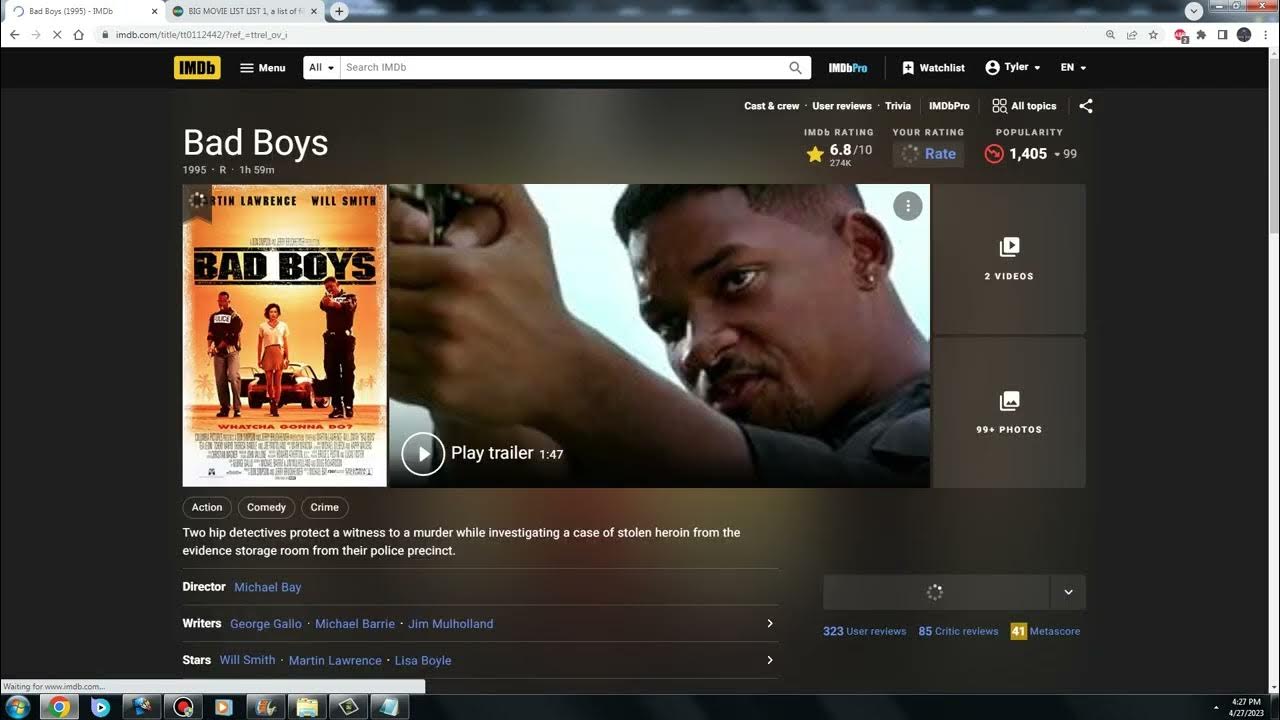Open the 85 Critic reviews link
Screen dimensions: 1280x720
tap(958, 631)
